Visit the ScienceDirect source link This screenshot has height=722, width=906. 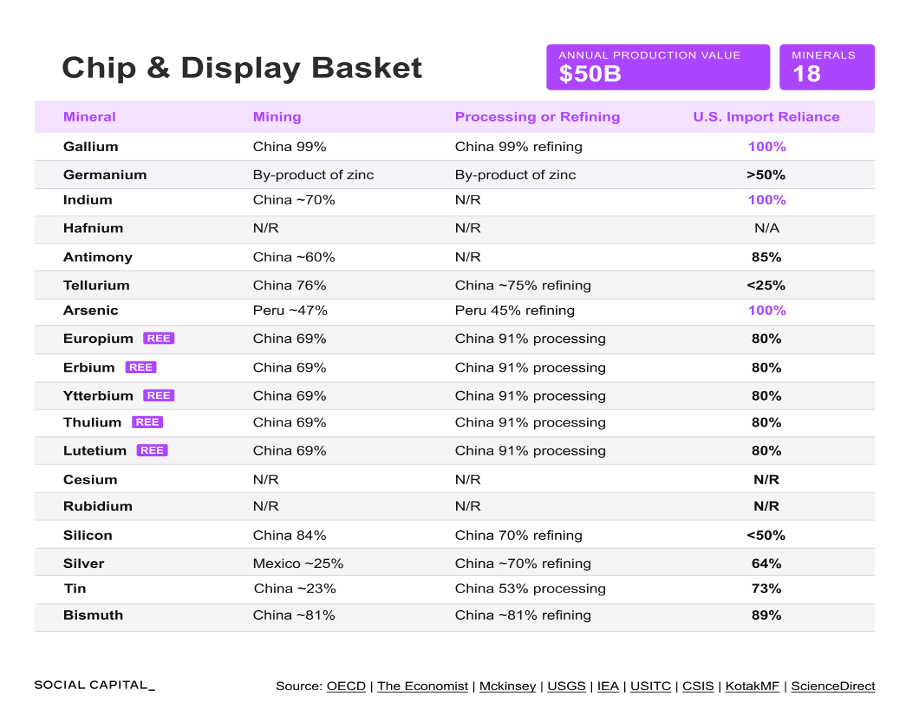pos(833,686)
